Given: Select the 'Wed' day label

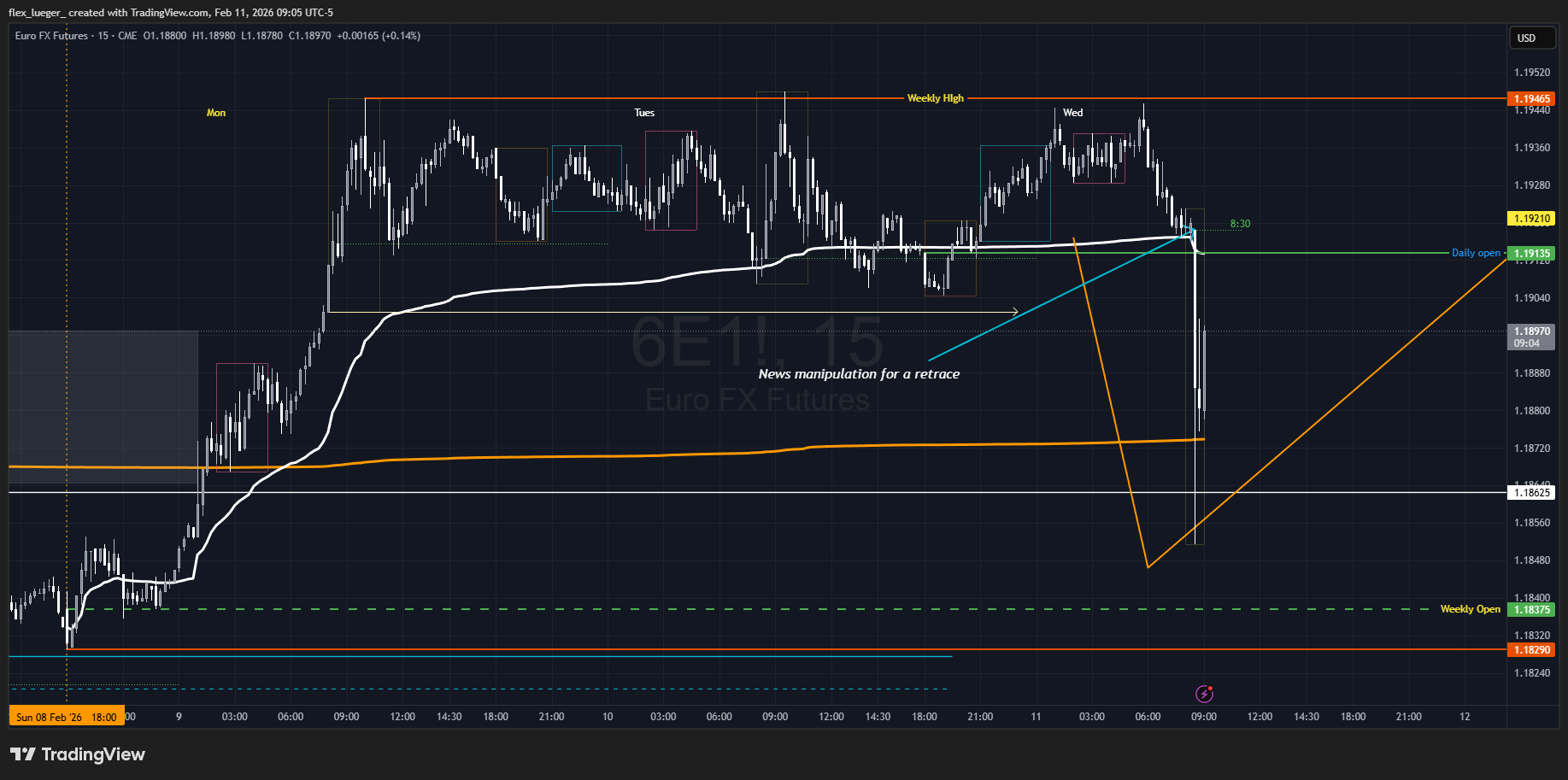Looking at the screenshot, I should [x=1072, y=113].
